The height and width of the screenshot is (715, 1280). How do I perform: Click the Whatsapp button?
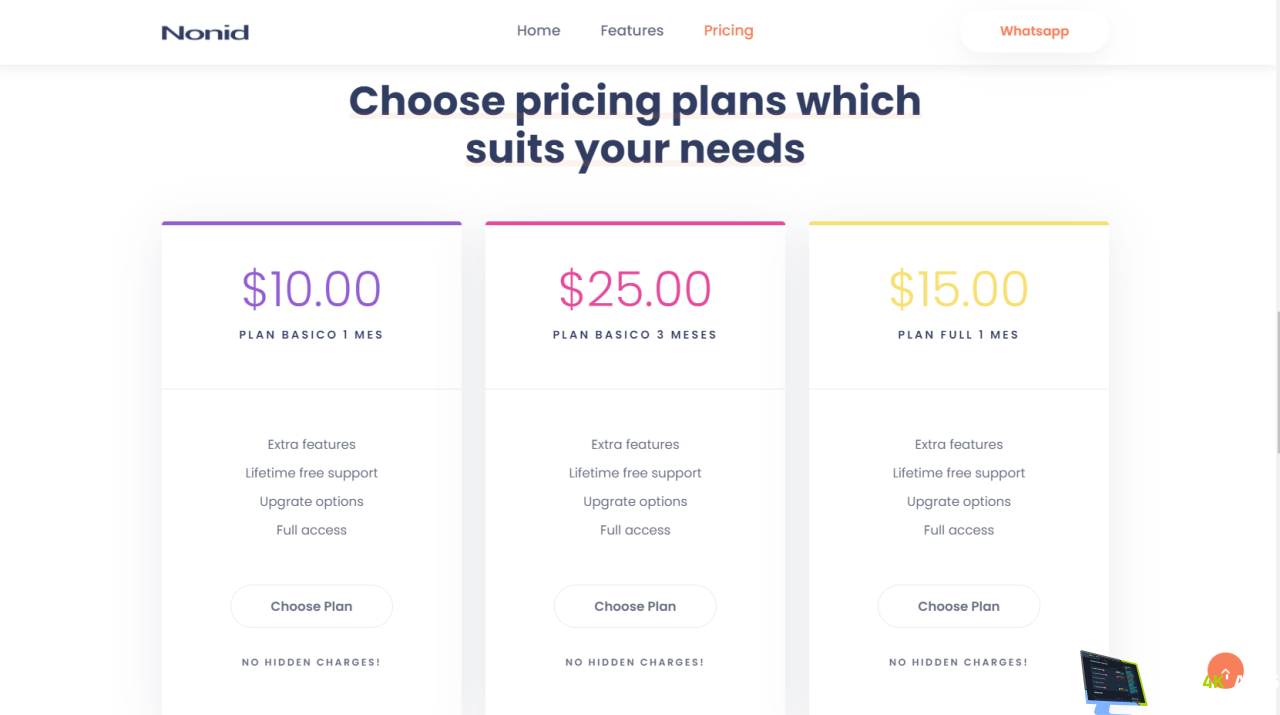click(1034, 31)
